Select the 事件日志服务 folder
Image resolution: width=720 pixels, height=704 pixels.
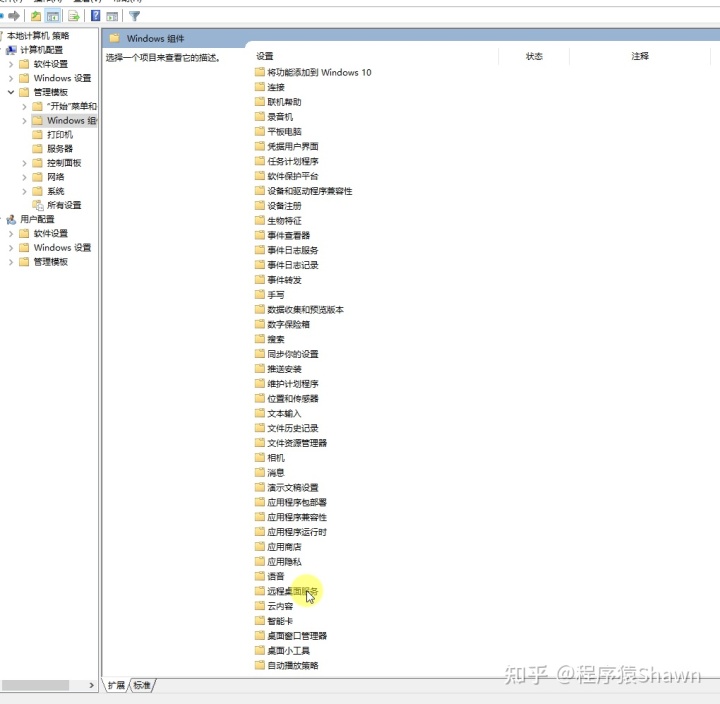pos(292,250)
